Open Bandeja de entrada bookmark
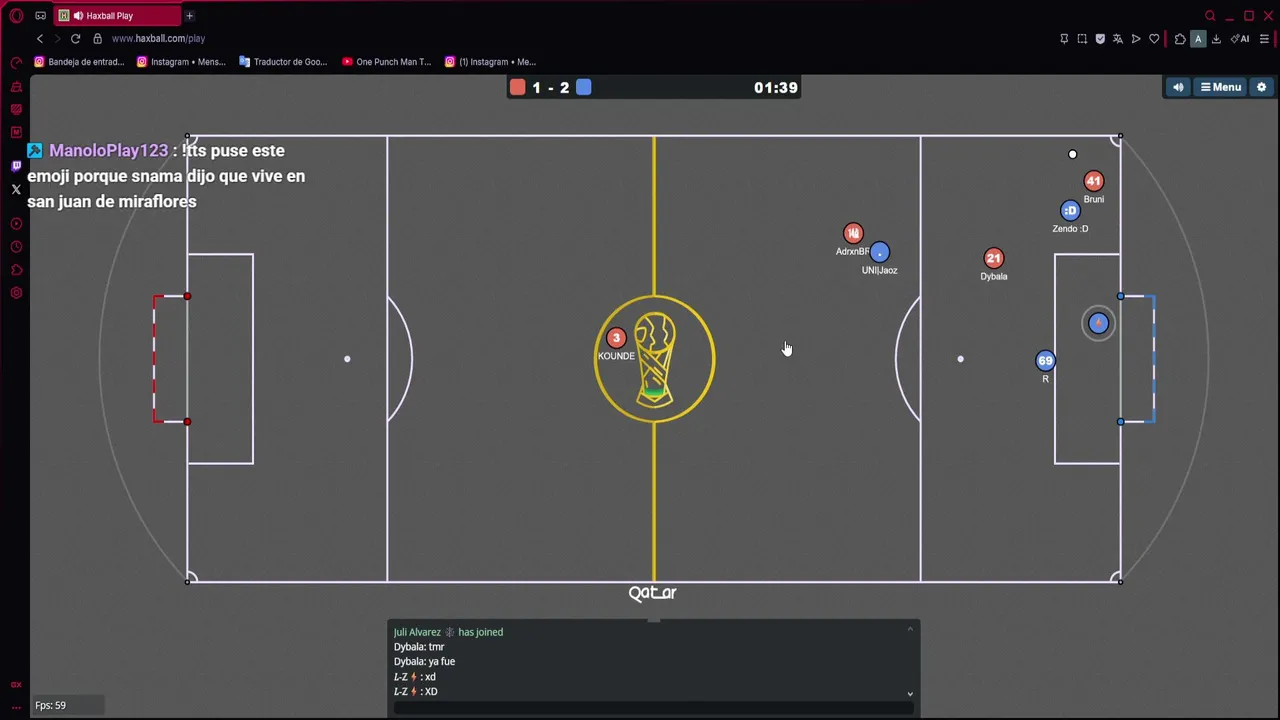This screenshot has width=1280, height=720. tap(79, 62)
